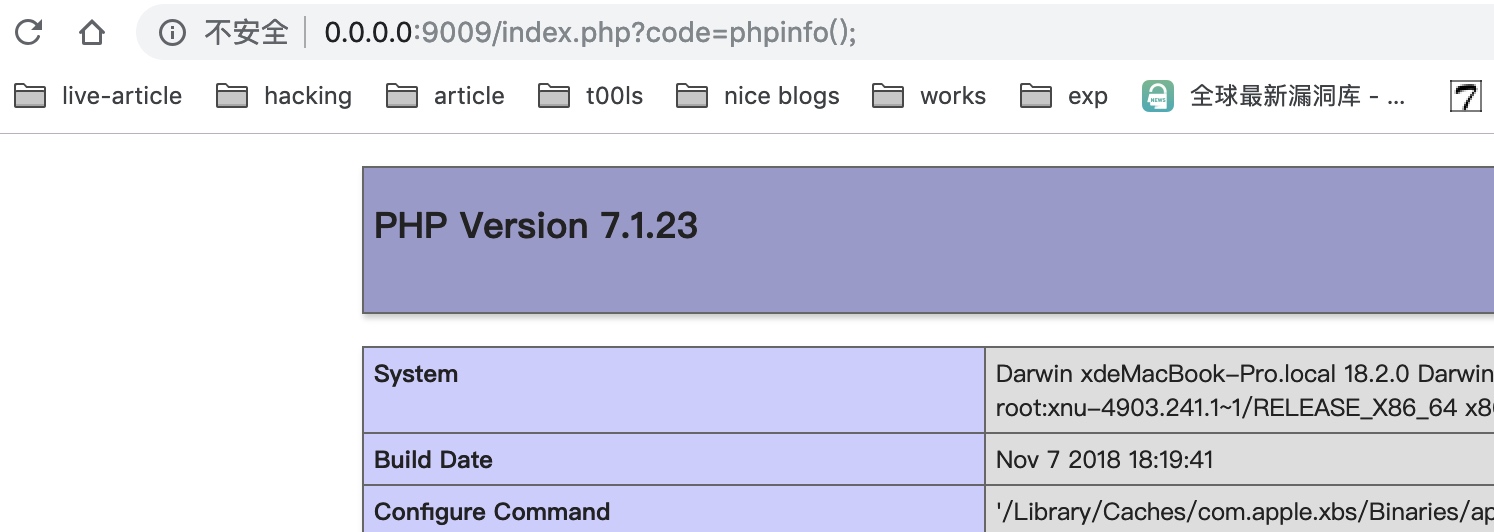Go to the browser home page icon

pyautogui.click(x=92, y=33)
